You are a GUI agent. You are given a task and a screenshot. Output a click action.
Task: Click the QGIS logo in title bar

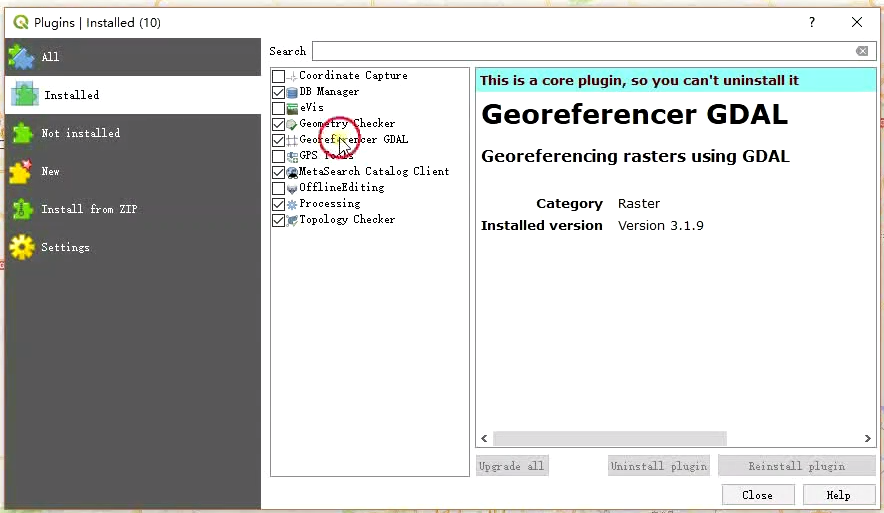pos(21,23)
